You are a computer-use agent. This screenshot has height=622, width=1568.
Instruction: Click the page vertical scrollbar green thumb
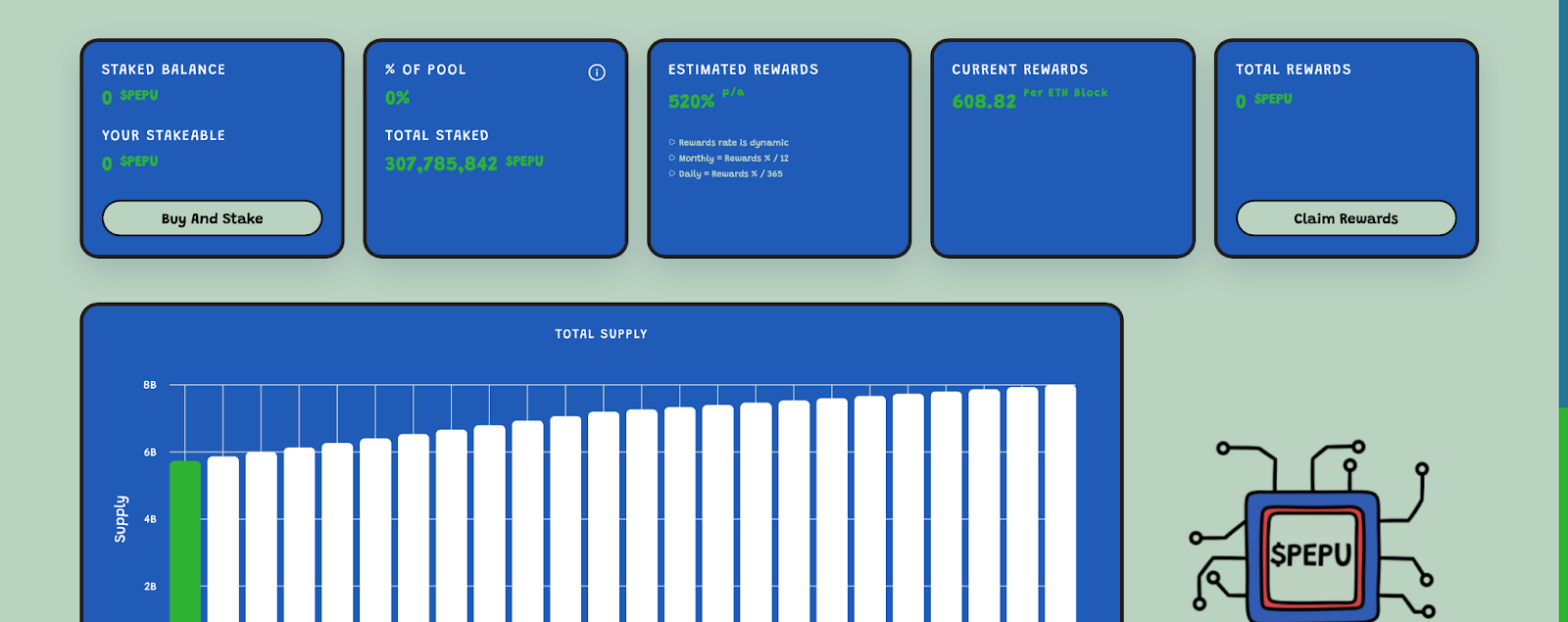(1563, 514)
